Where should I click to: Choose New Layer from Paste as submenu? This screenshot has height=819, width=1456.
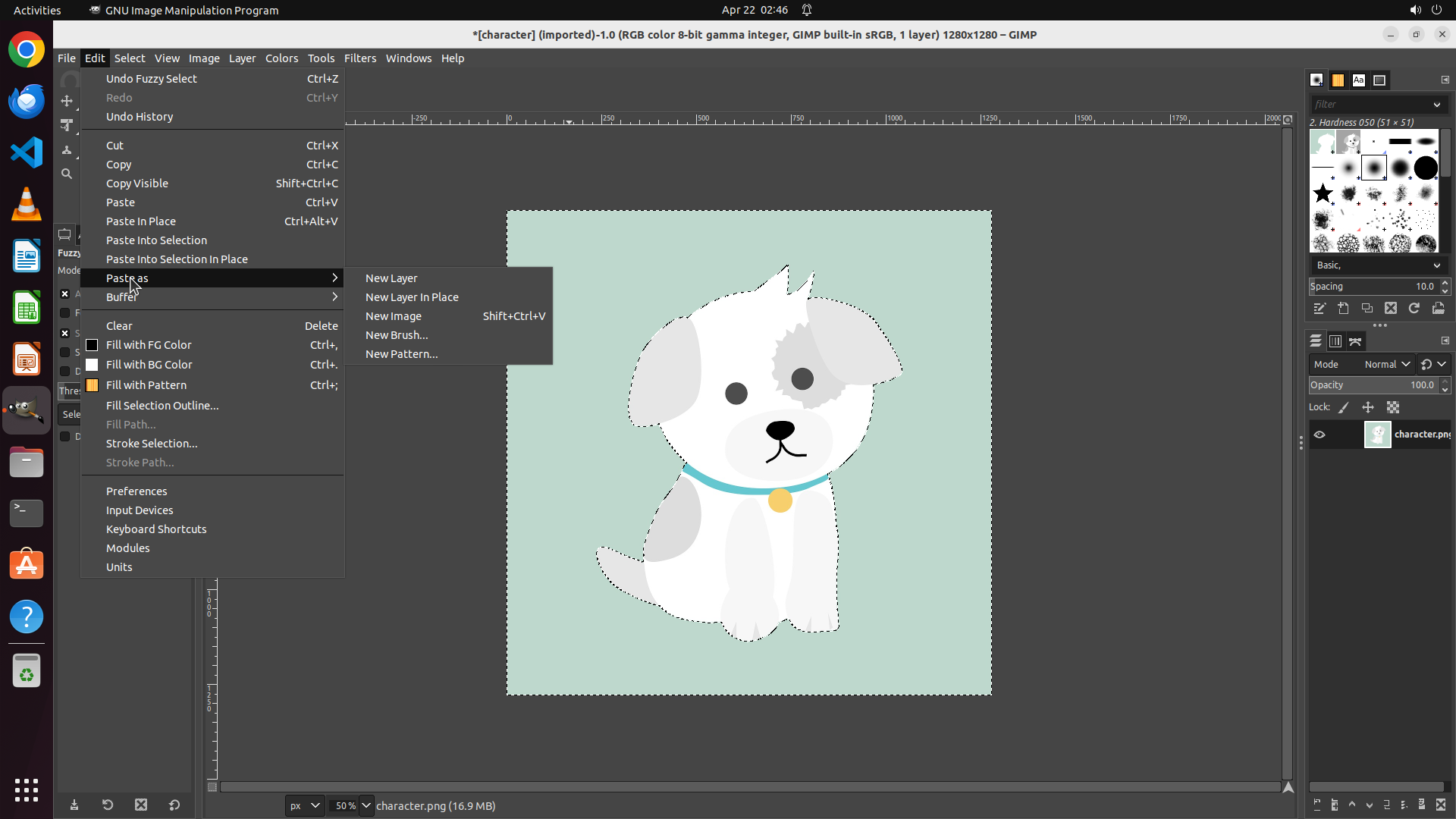[391, 278]
